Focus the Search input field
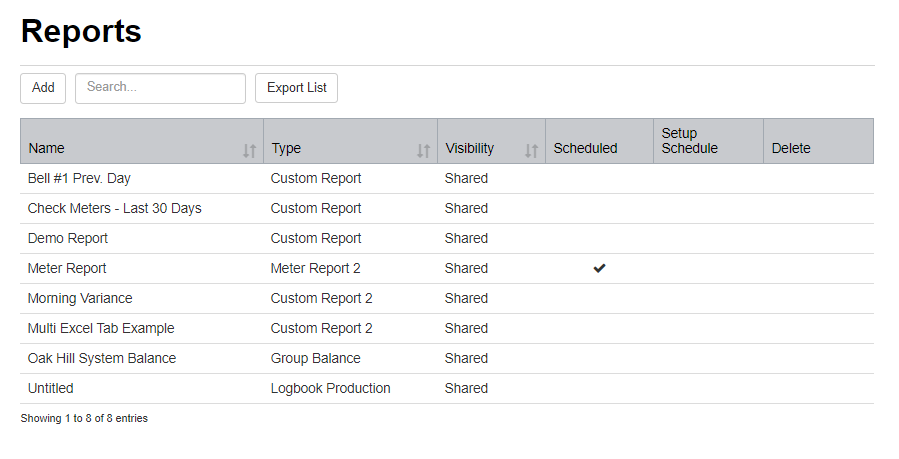Viewport: 899px width, 459px height. click(x=160, y=88)
